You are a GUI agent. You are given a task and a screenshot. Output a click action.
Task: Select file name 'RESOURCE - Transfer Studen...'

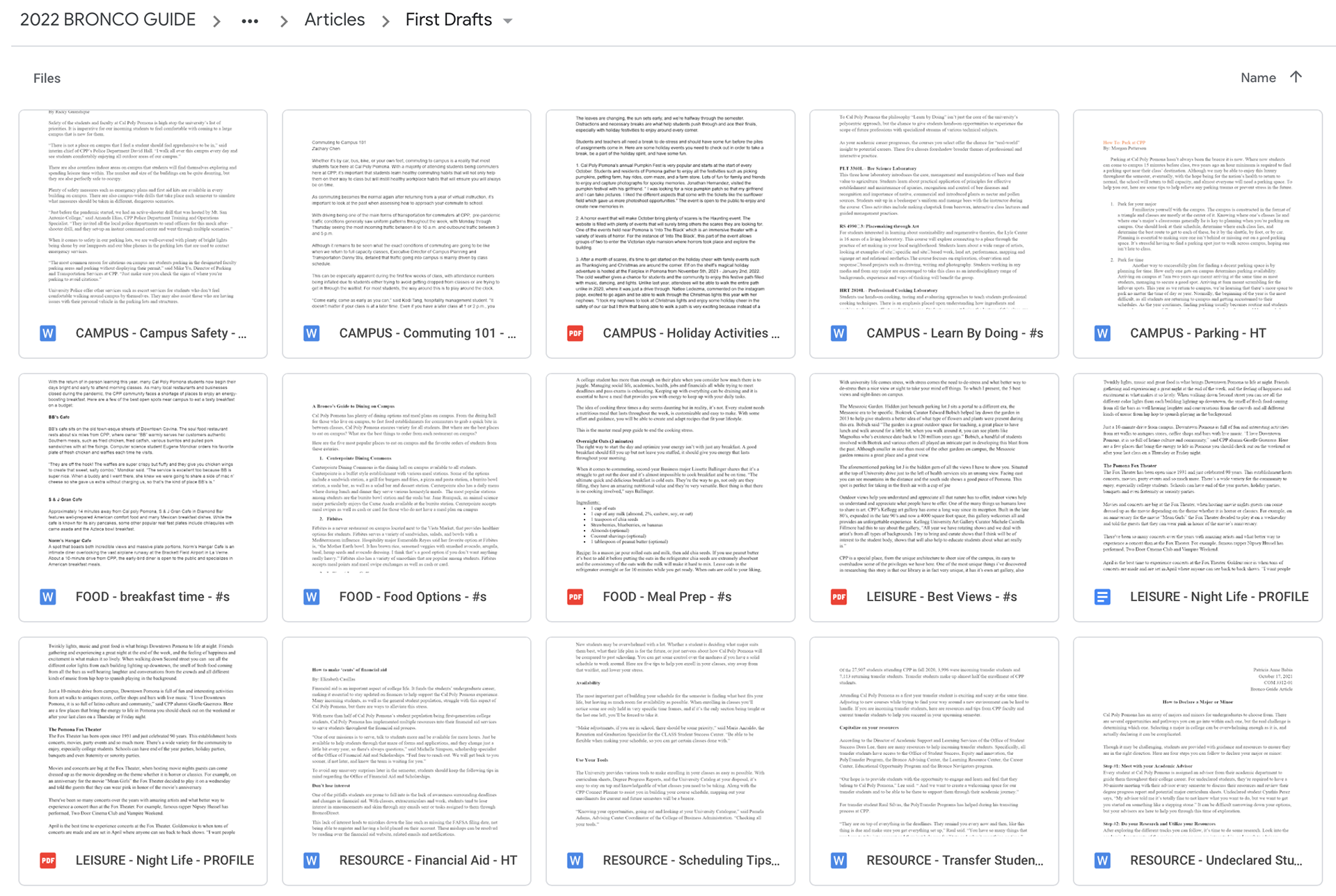tap(955, 861)
